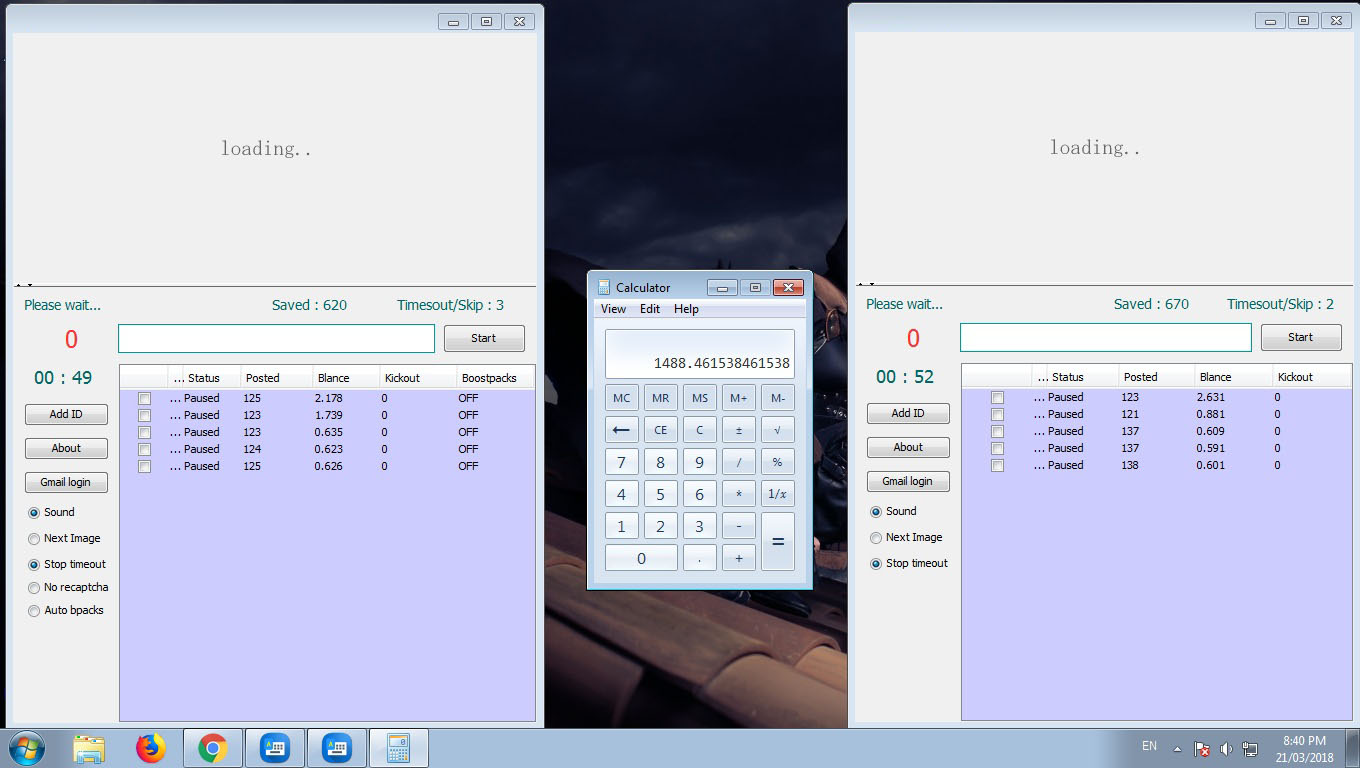Viewport: 1360px width, 768px height.
Task: Launch Firefox from the taskbar
Action: pyautogui.click(x=151, y=748)
